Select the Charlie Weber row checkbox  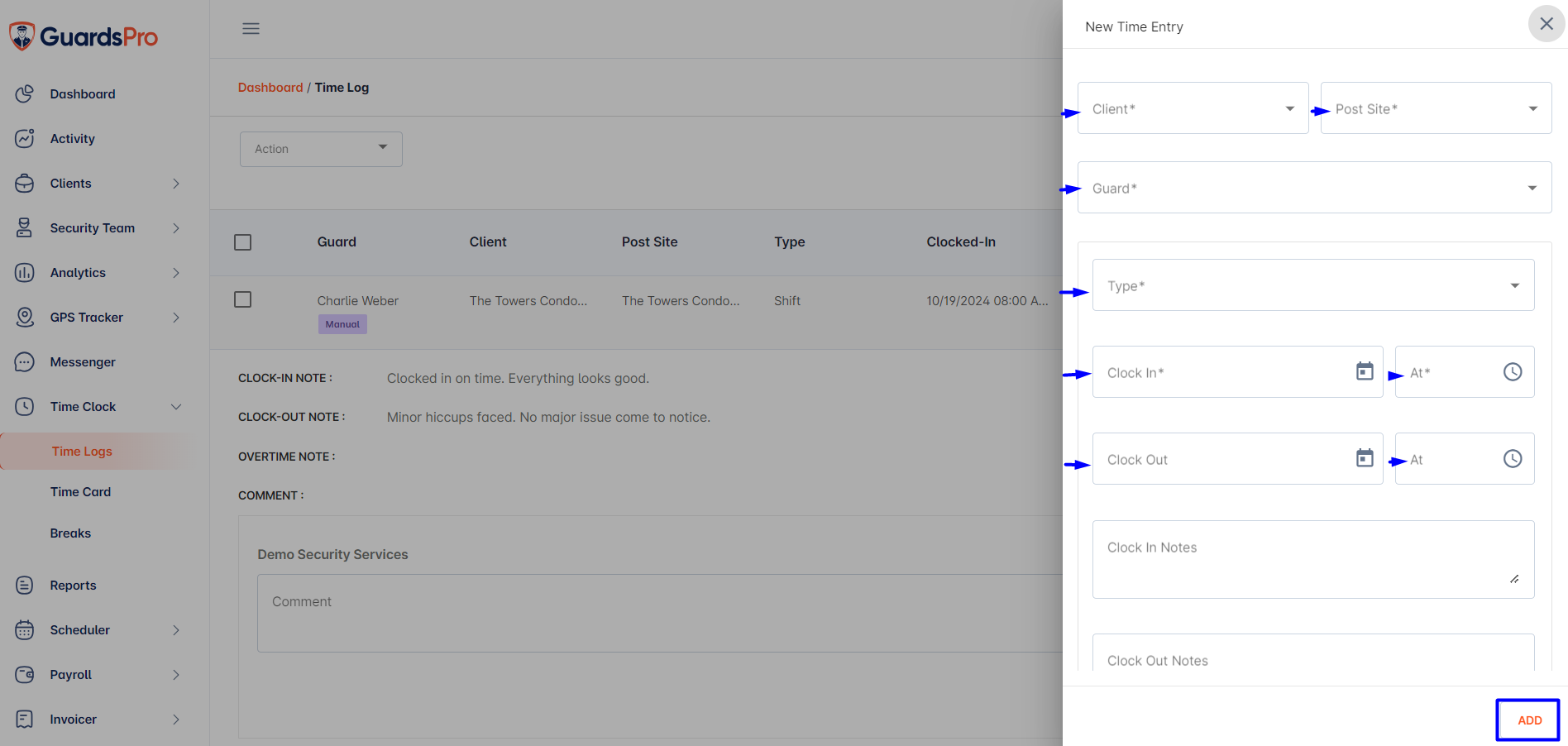tap(242, 299)
